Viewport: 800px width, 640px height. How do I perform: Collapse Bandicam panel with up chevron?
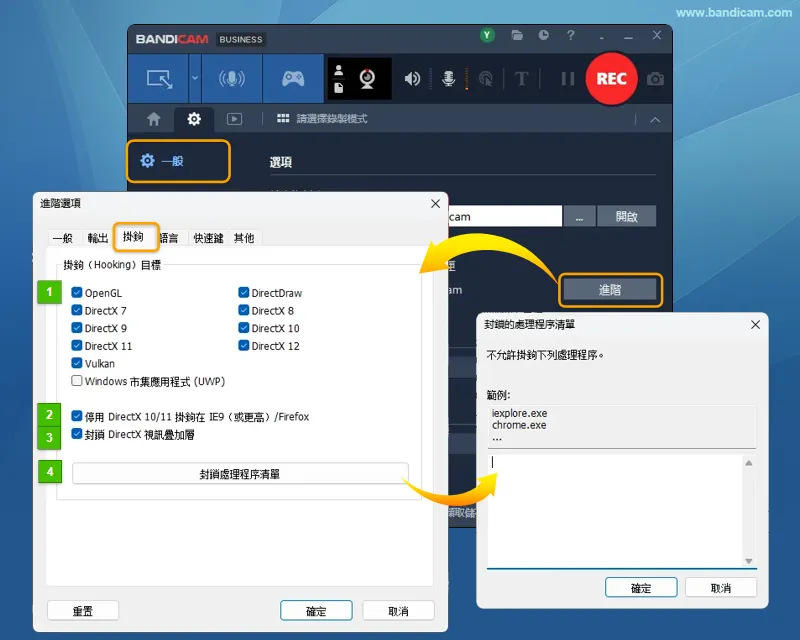pyautogui.click(x=655, y=119)
